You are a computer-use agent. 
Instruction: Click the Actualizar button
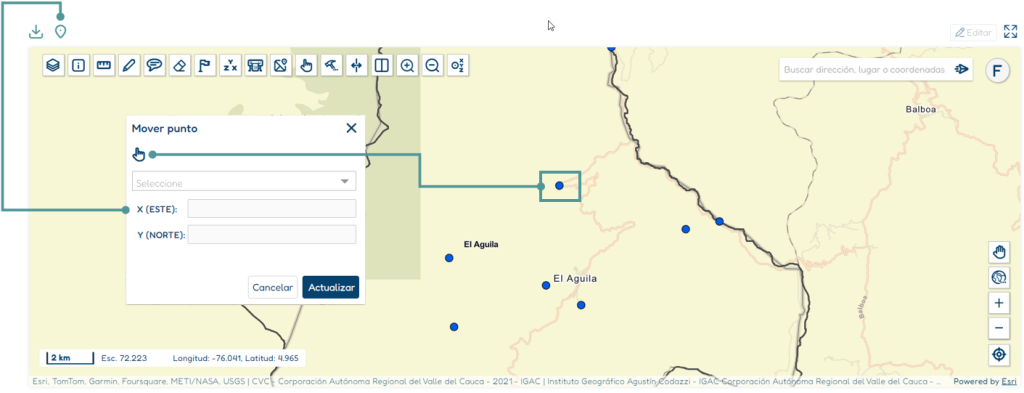click(330, 287)
